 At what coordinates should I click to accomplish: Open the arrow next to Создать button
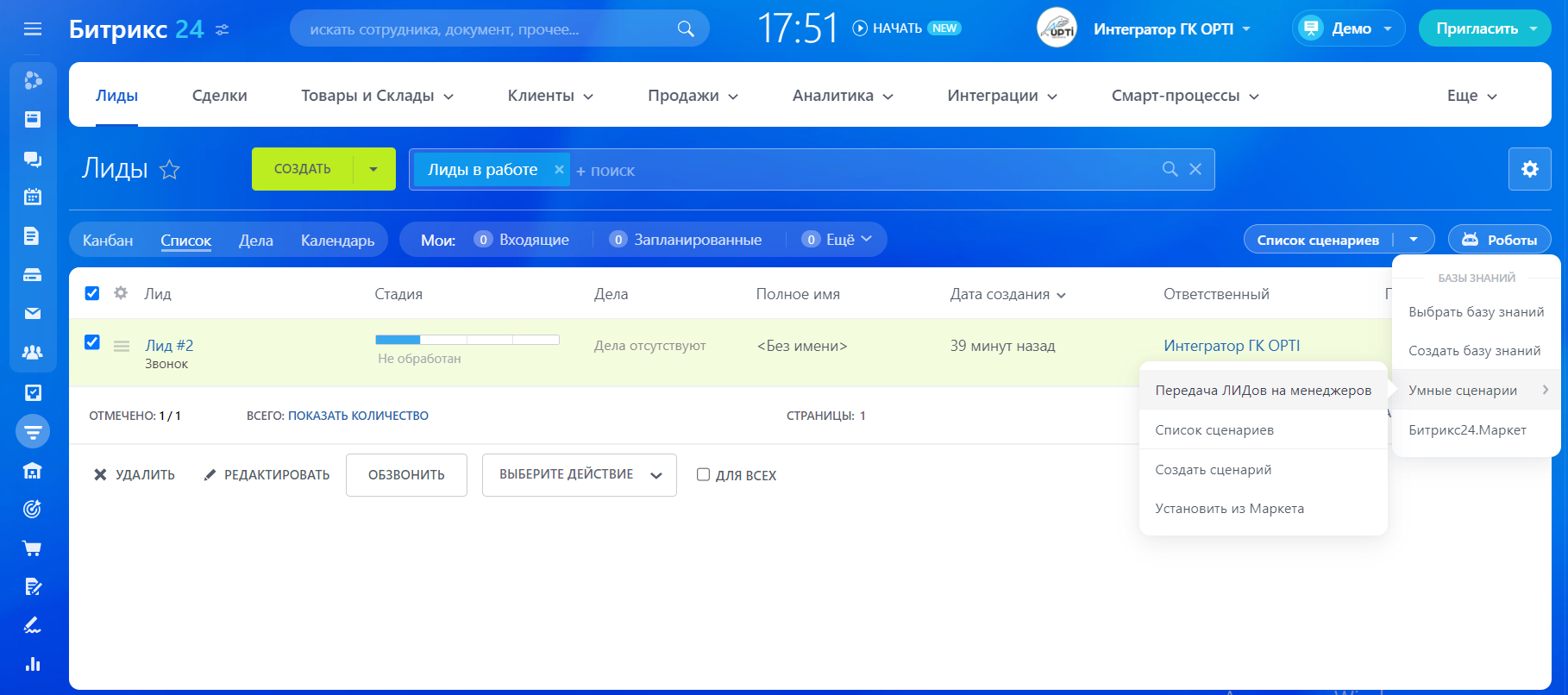click(x=373, y=169)
